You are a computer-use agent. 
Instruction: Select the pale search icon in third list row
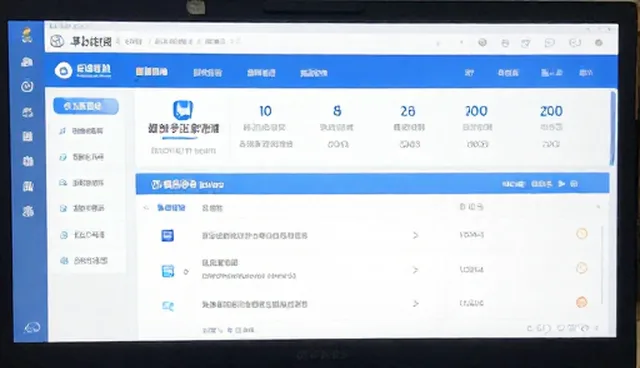click(168, 306)
